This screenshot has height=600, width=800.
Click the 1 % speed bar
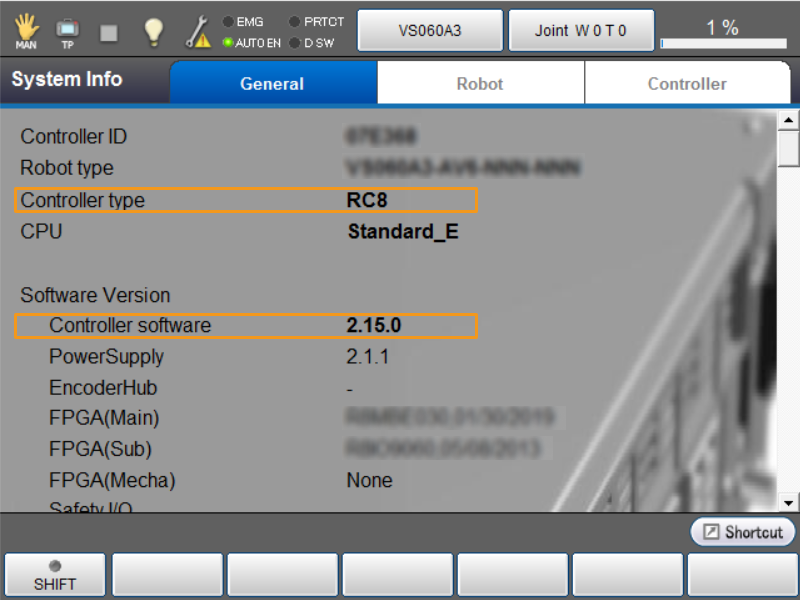[x=723, y=43]
